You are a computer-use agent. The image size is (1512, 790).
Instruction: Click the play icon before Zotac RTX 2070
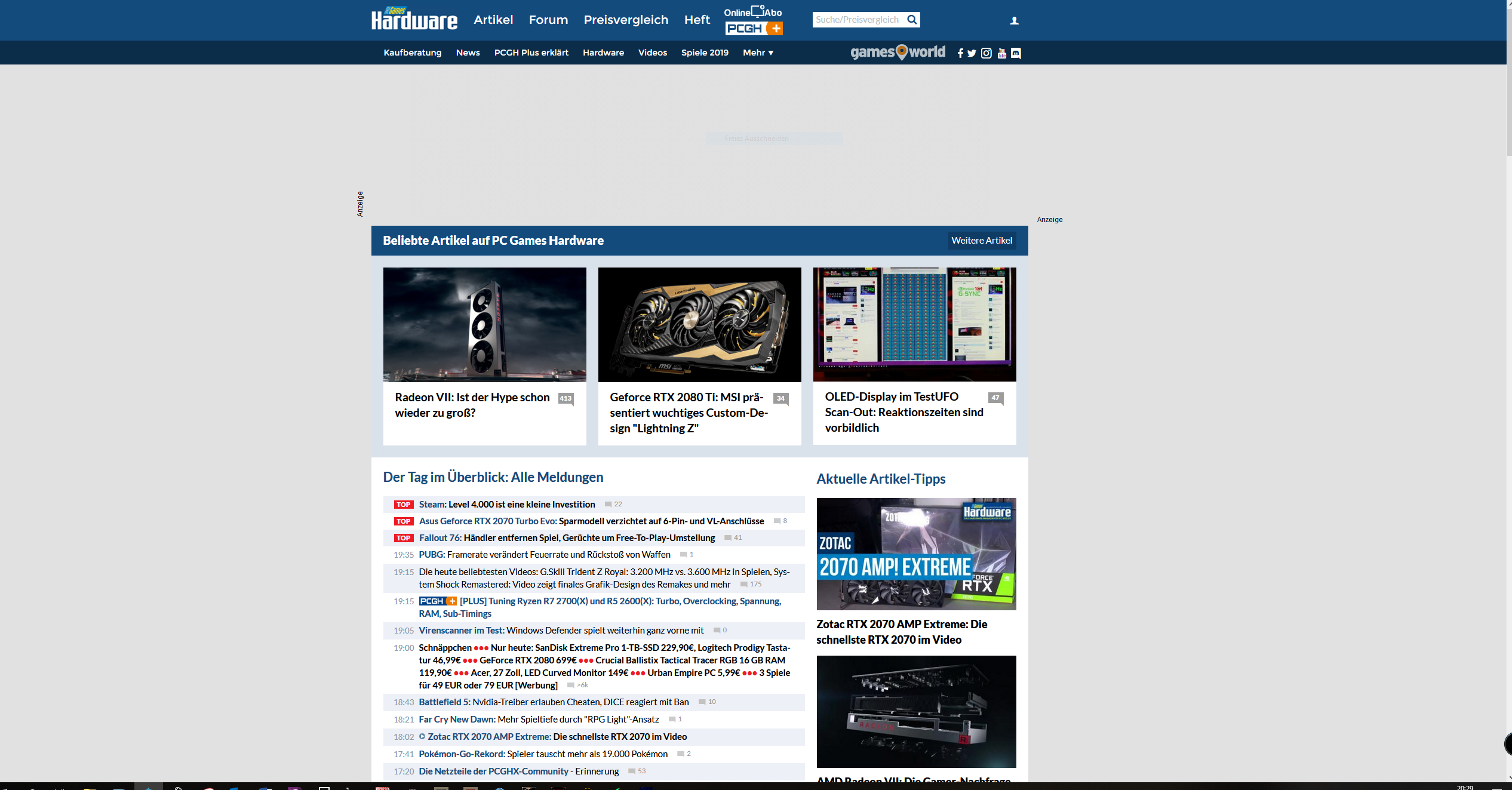(x=422, y=736)
